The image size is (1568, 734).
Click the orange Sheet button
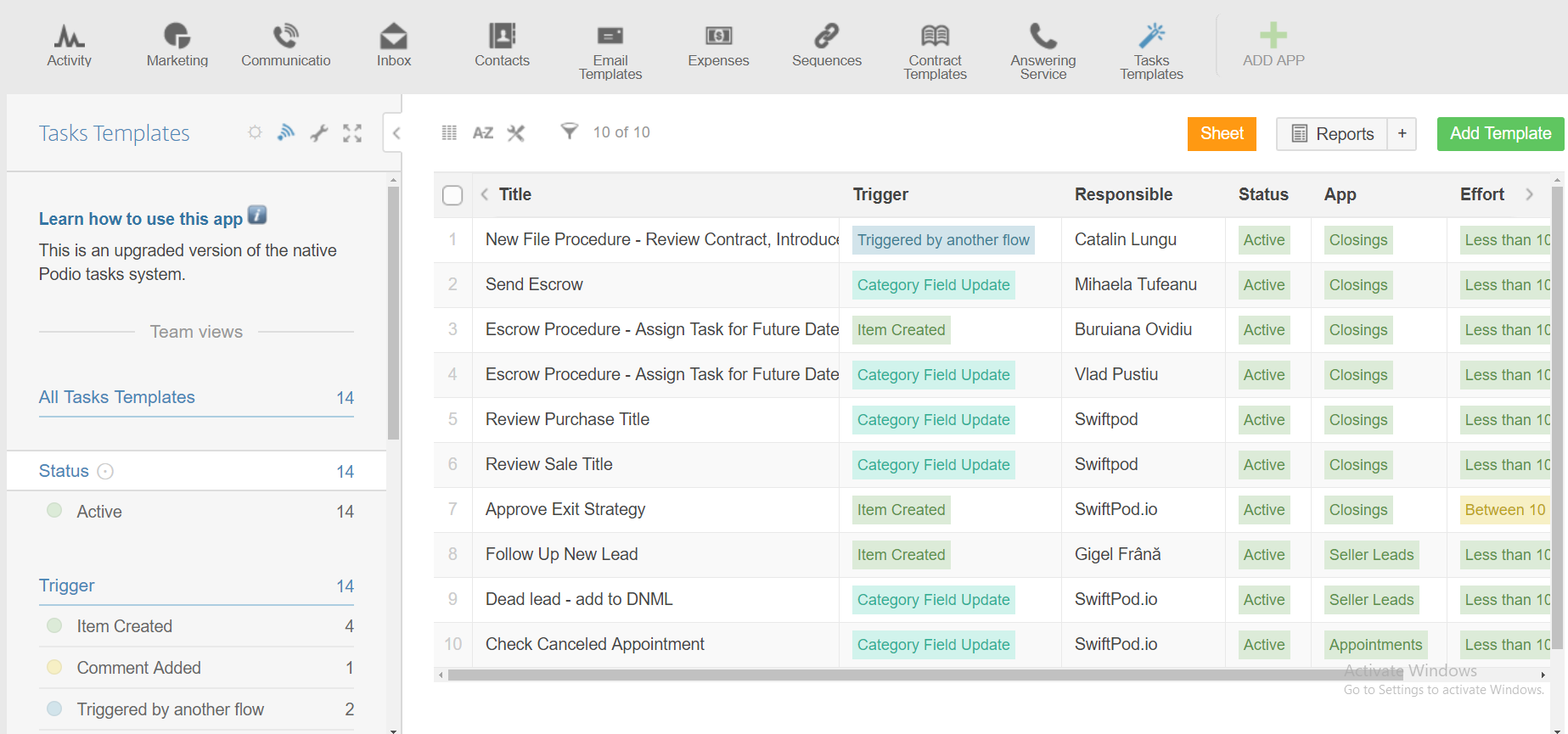(1222, 133)
